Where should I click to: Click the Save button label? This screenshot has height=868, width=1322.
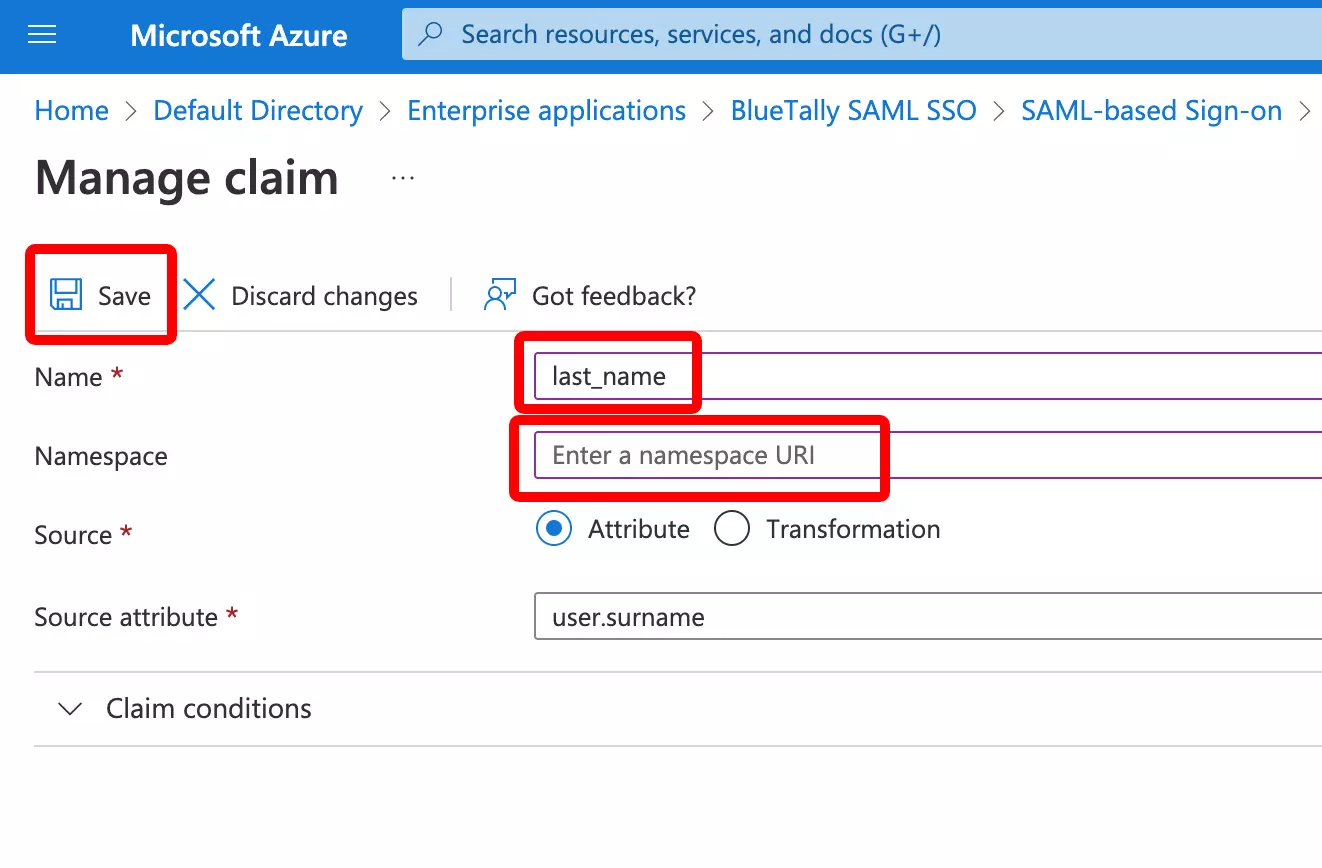coord(124,296)
